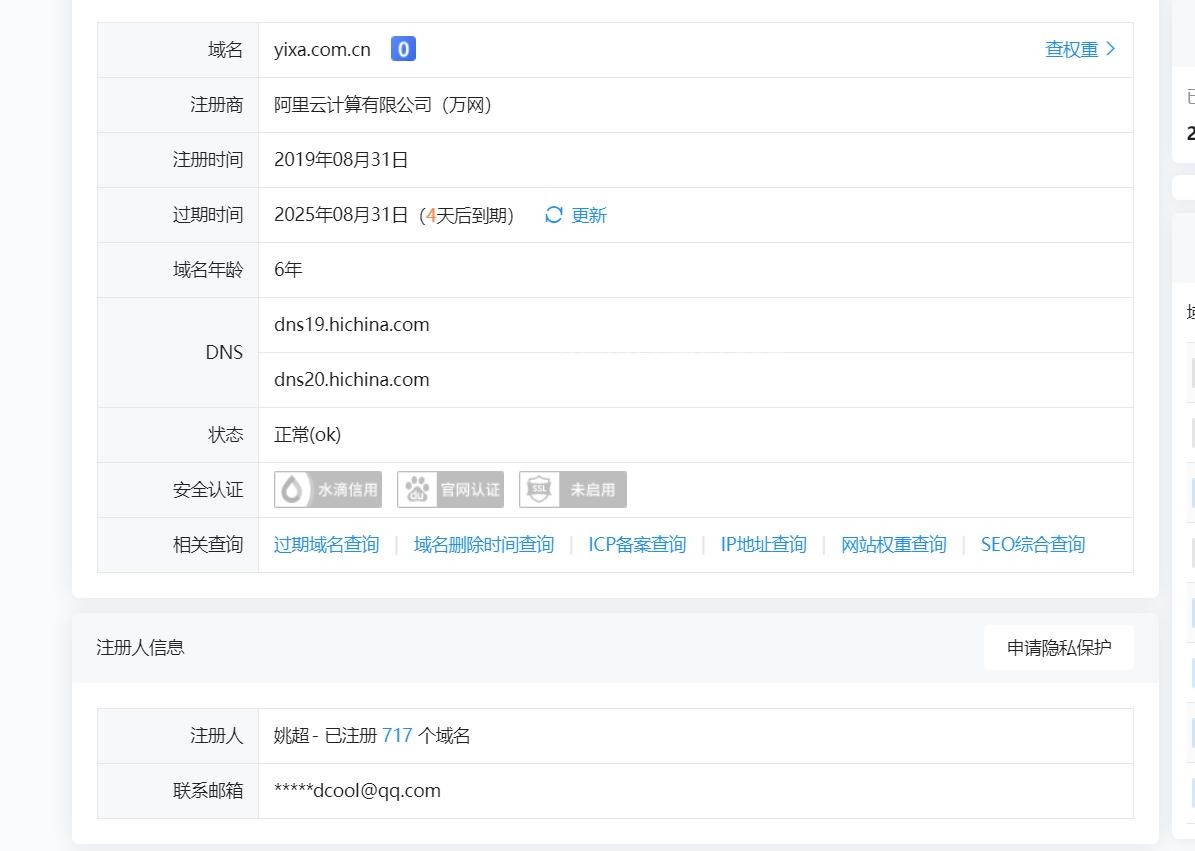Click the domain name yixa.com.cn
This screenshot has height=851, width=1195.
(322, 50)
